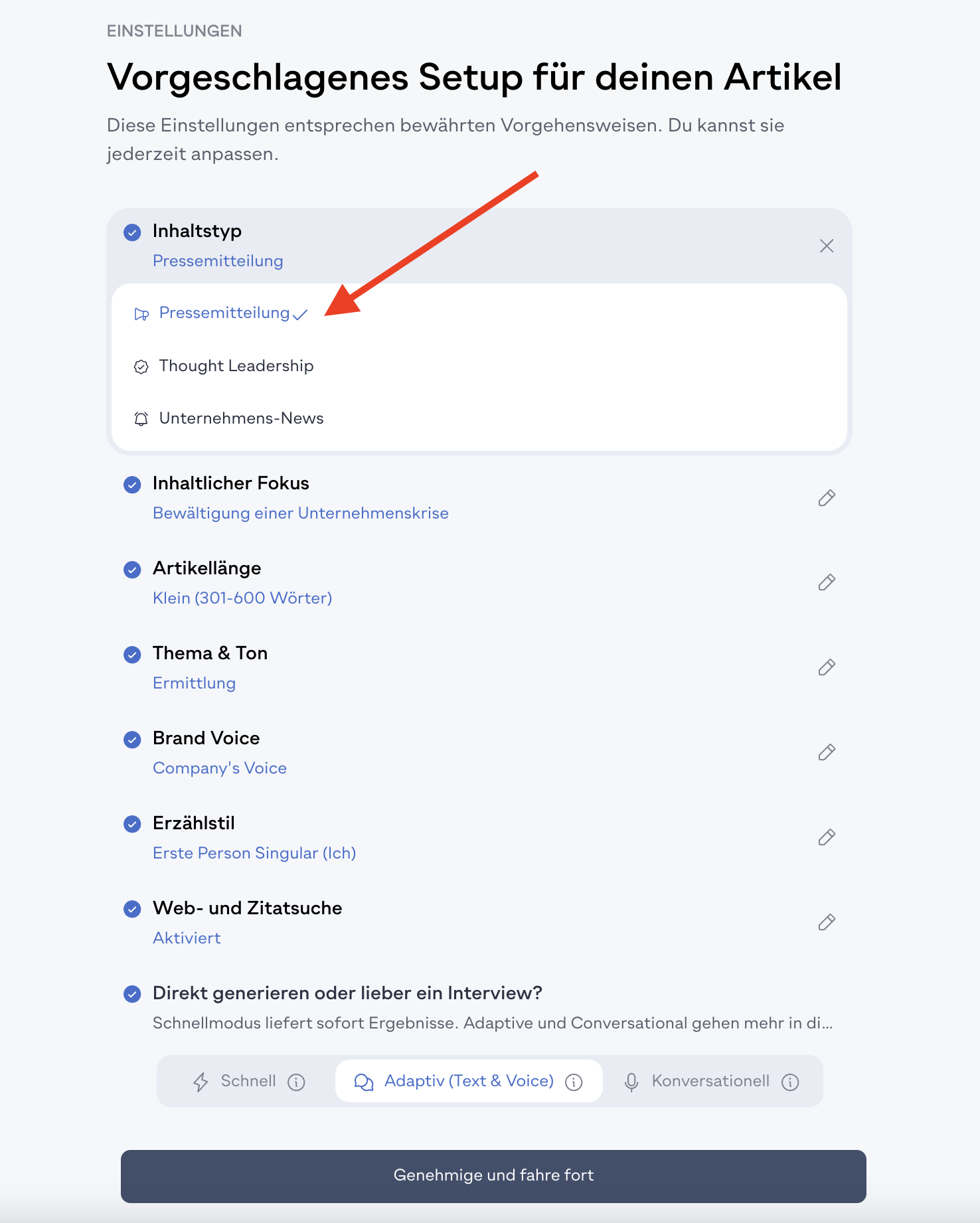Open Thema & Ton pencil edit icon
980x1223 pixels.
pos(827,668)
